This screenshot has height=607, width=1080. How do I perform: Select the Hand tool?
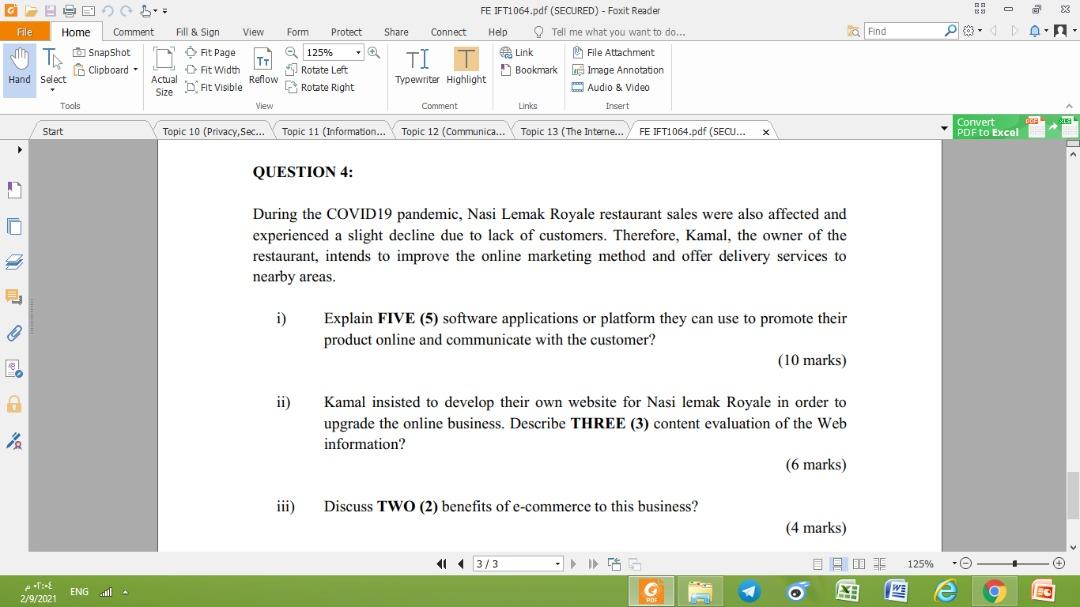click(x=18, y=65)
